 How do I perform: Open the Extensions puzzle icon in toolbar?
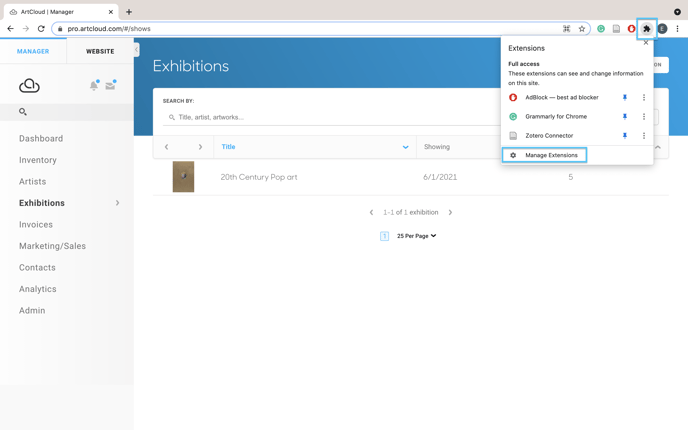(x=646, y=29)
